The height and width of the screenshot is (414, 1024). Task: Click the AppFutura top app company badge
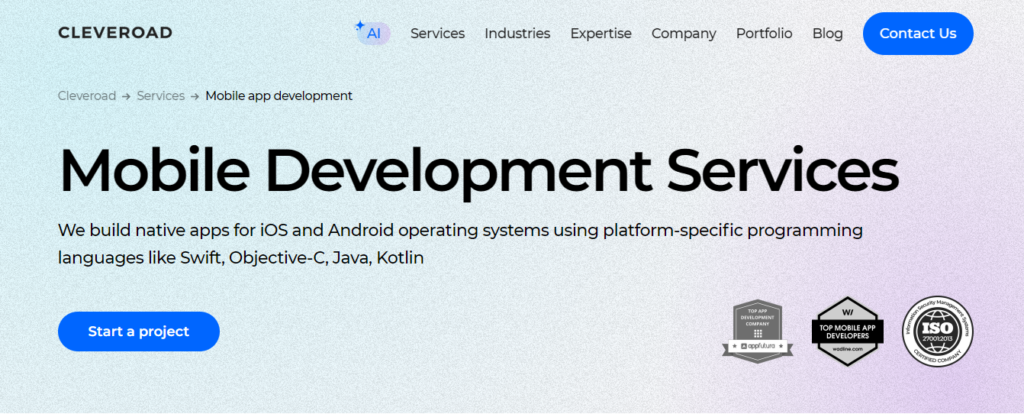point(758,330)
